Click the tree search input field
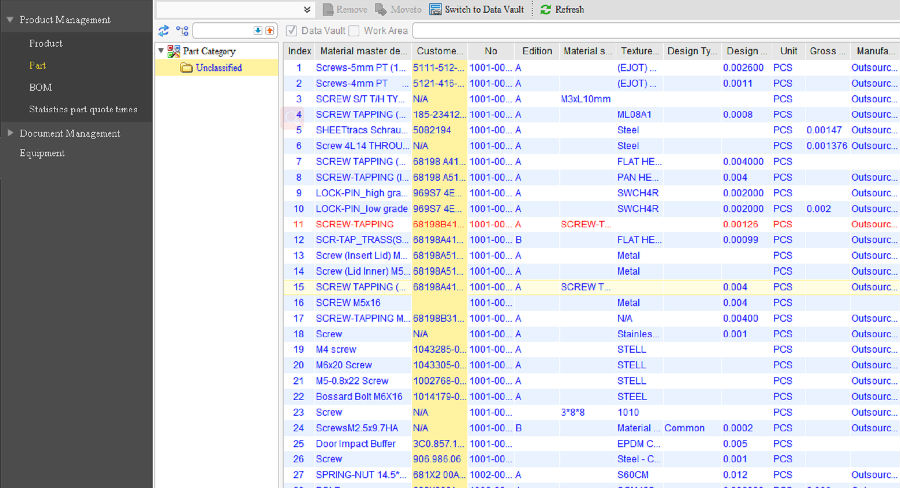The height and width of the screenshot is (488, 900). [x=222, y=31]
